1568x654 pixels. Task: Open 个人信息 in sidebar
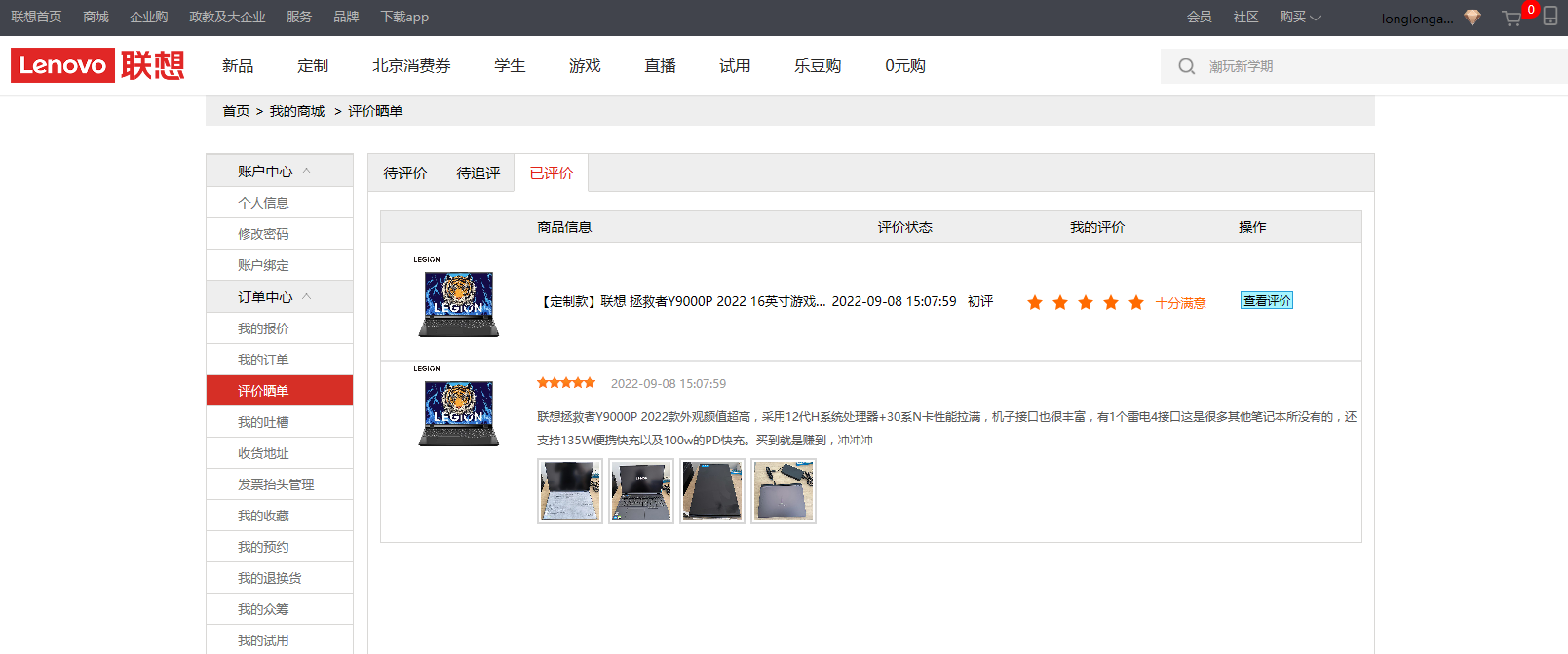(x=280, y=203)
